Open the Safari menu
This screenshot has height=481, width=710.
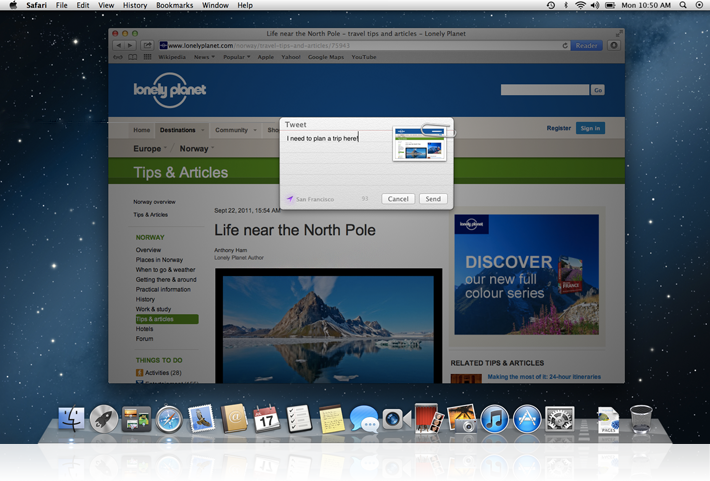click(36, 5)
